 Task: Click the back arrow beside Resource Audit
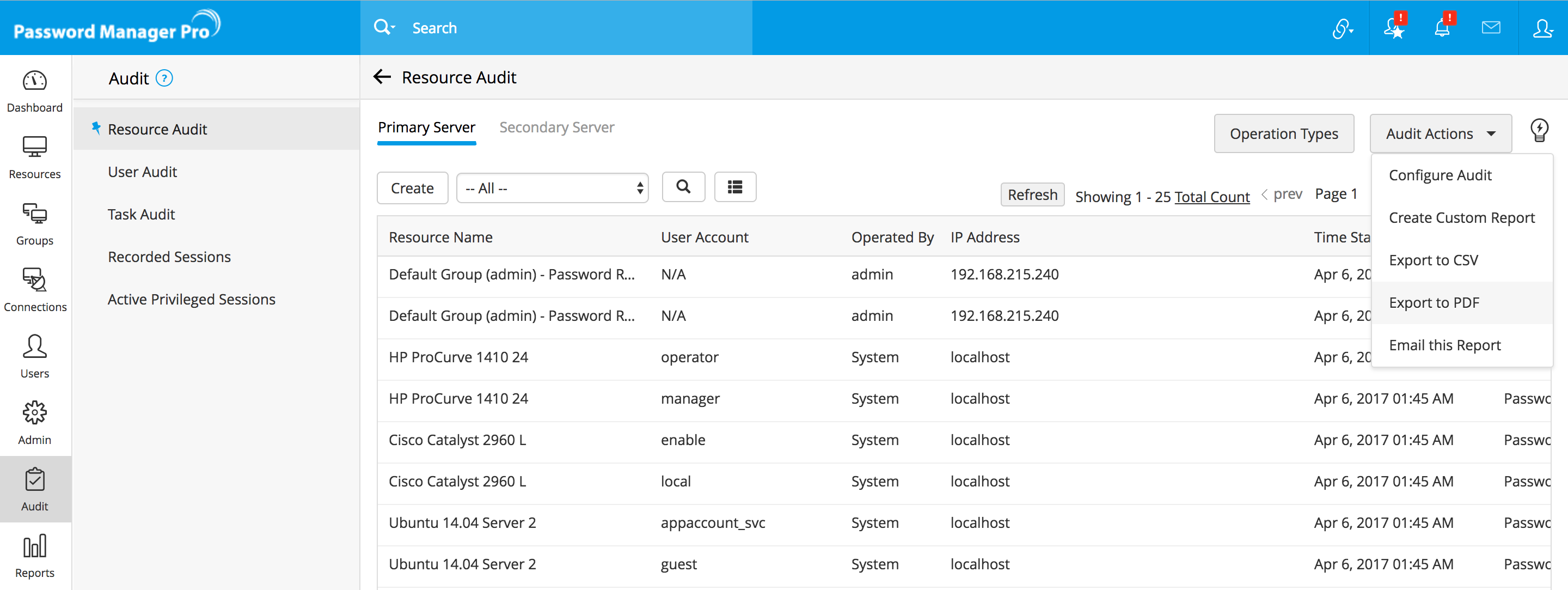(382, 77)
